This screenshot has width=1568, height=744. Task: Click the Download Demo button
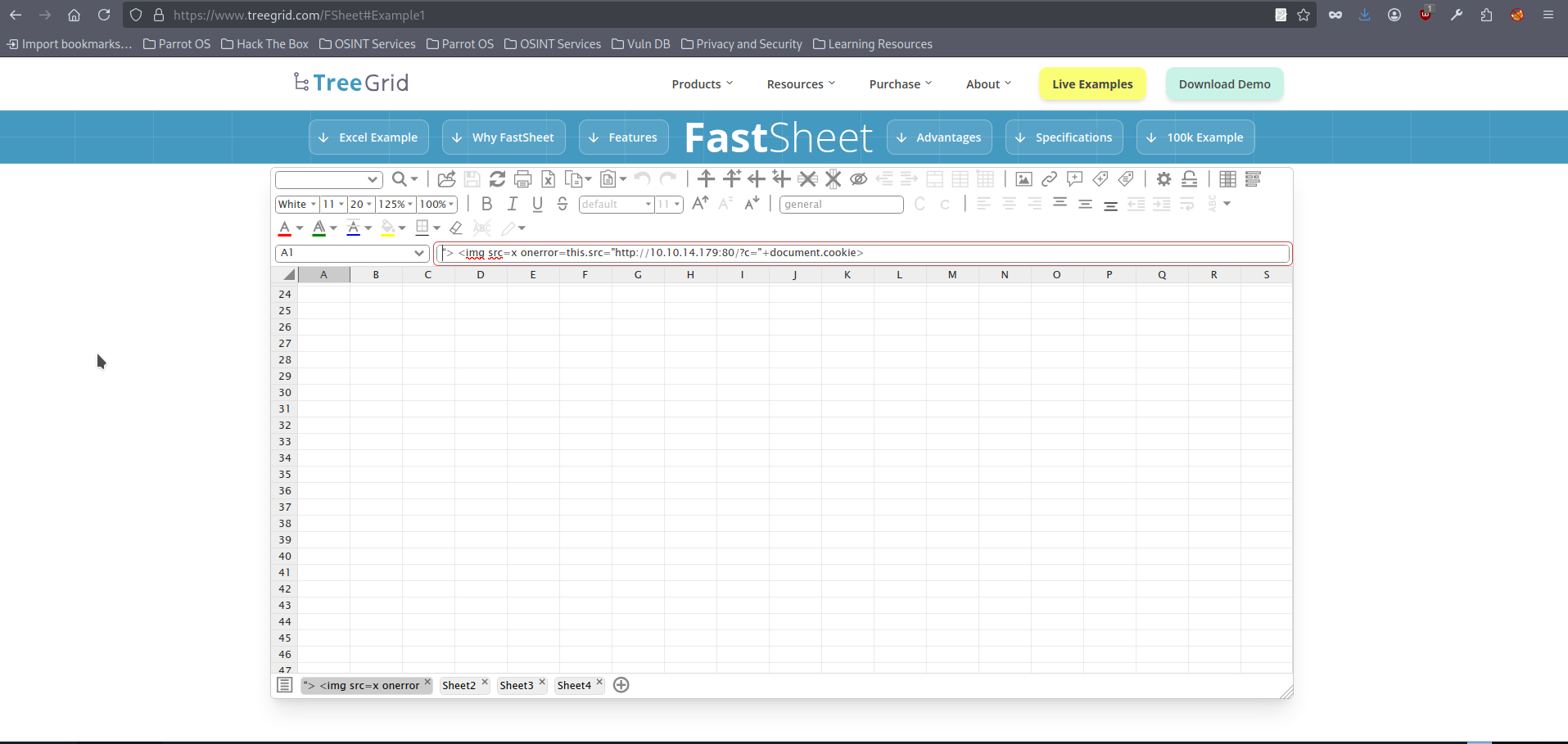pyautogui.click(x=1224, y=83)
